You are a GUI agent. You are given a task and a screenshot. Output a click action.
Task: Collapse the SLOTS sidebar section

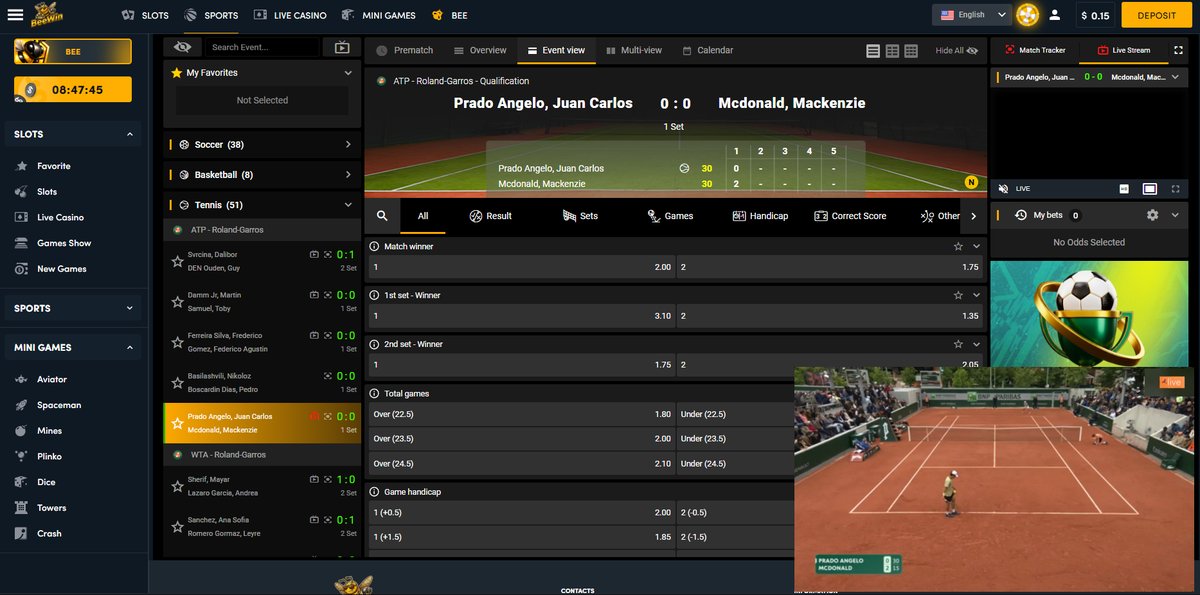[130, 134]
